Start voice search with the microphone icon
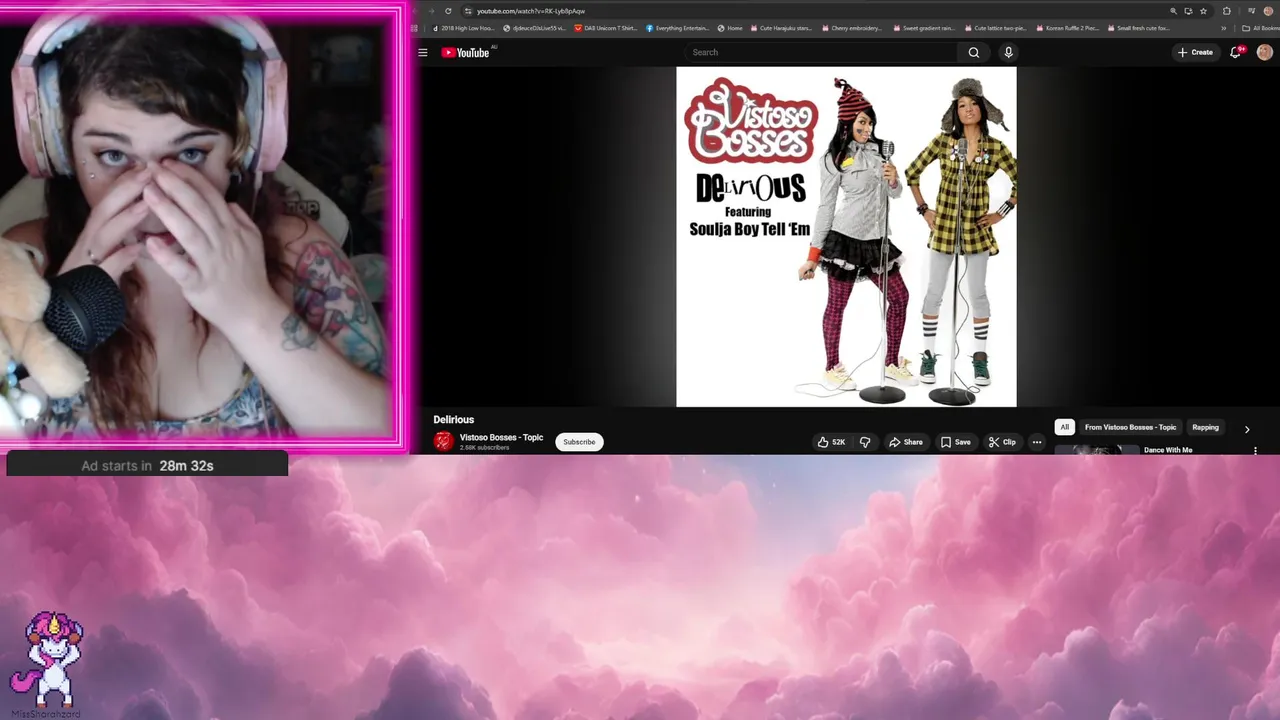Image resolution: width=1280 pixels, height=720 pixels. (1008, 52)
